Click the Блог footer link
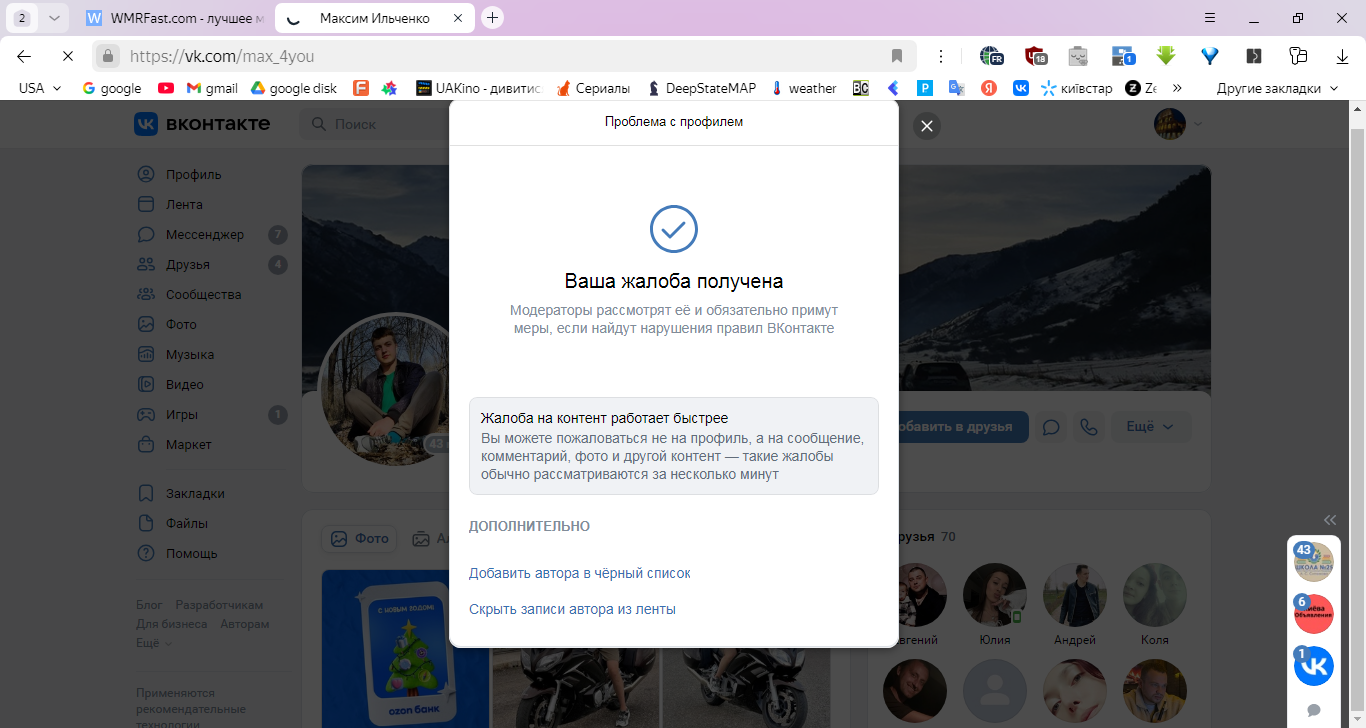The image size is (1366, 728). (x=149, y=605)
